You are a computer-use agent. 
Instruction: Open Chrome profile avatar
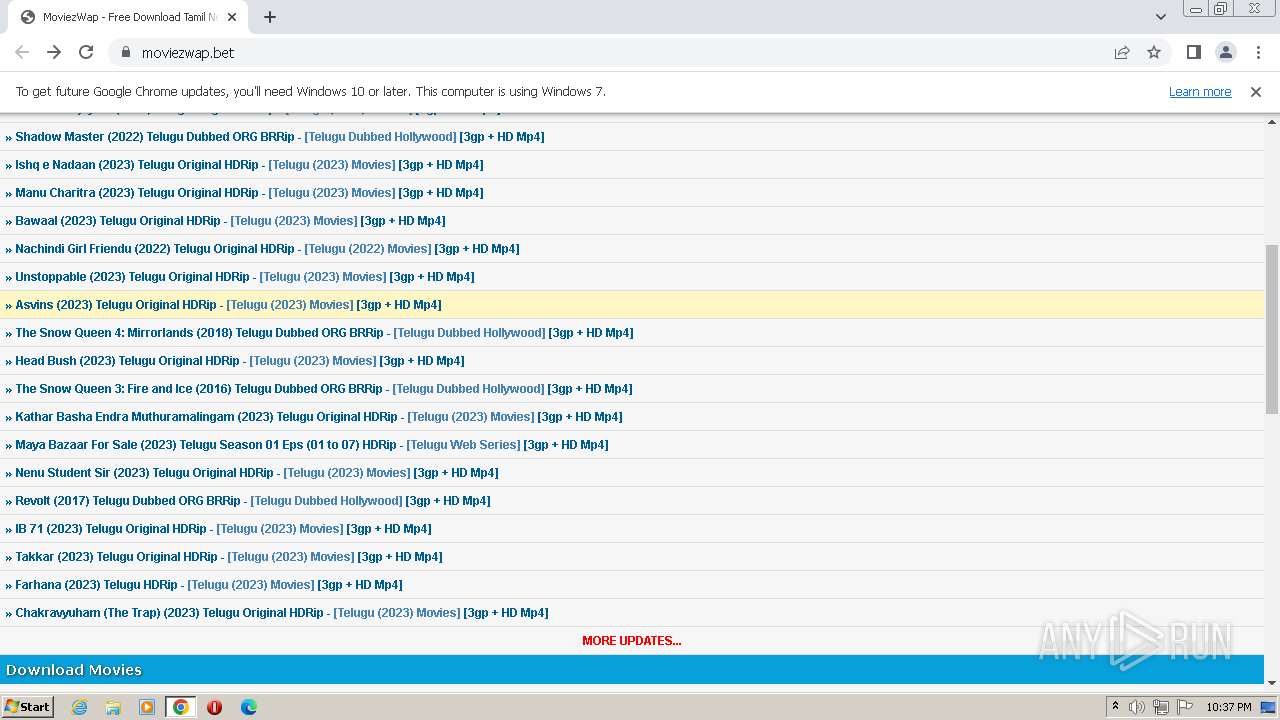click(x=1225, y=52)
